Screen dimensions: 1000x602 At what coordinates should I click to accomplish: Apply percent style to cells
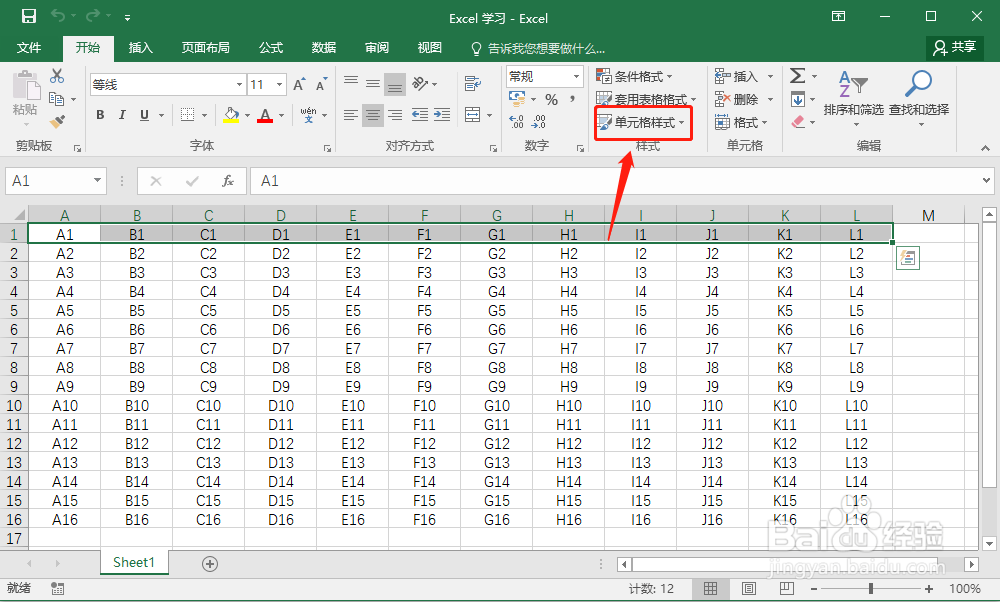click(552, 99)
